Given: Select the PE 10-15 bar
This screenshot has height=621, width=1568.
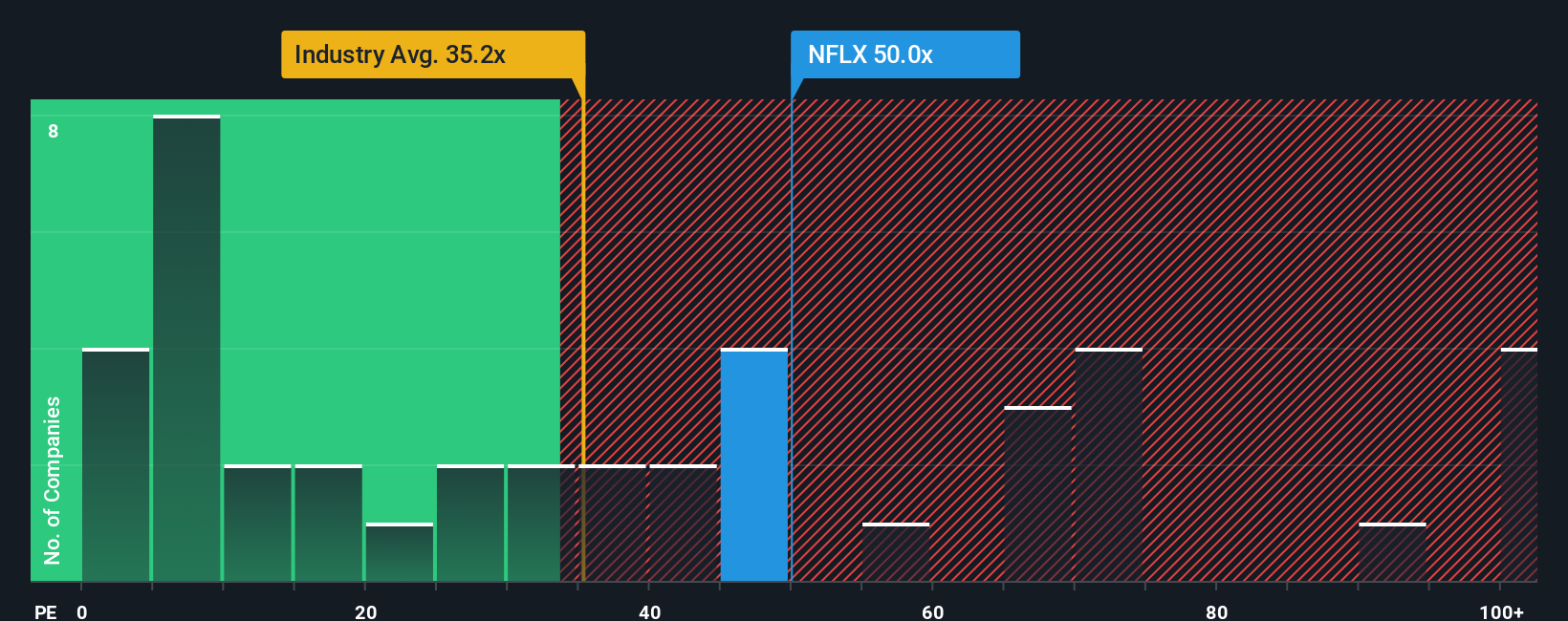Looking at the screenshot, I should tap(257, 524).
